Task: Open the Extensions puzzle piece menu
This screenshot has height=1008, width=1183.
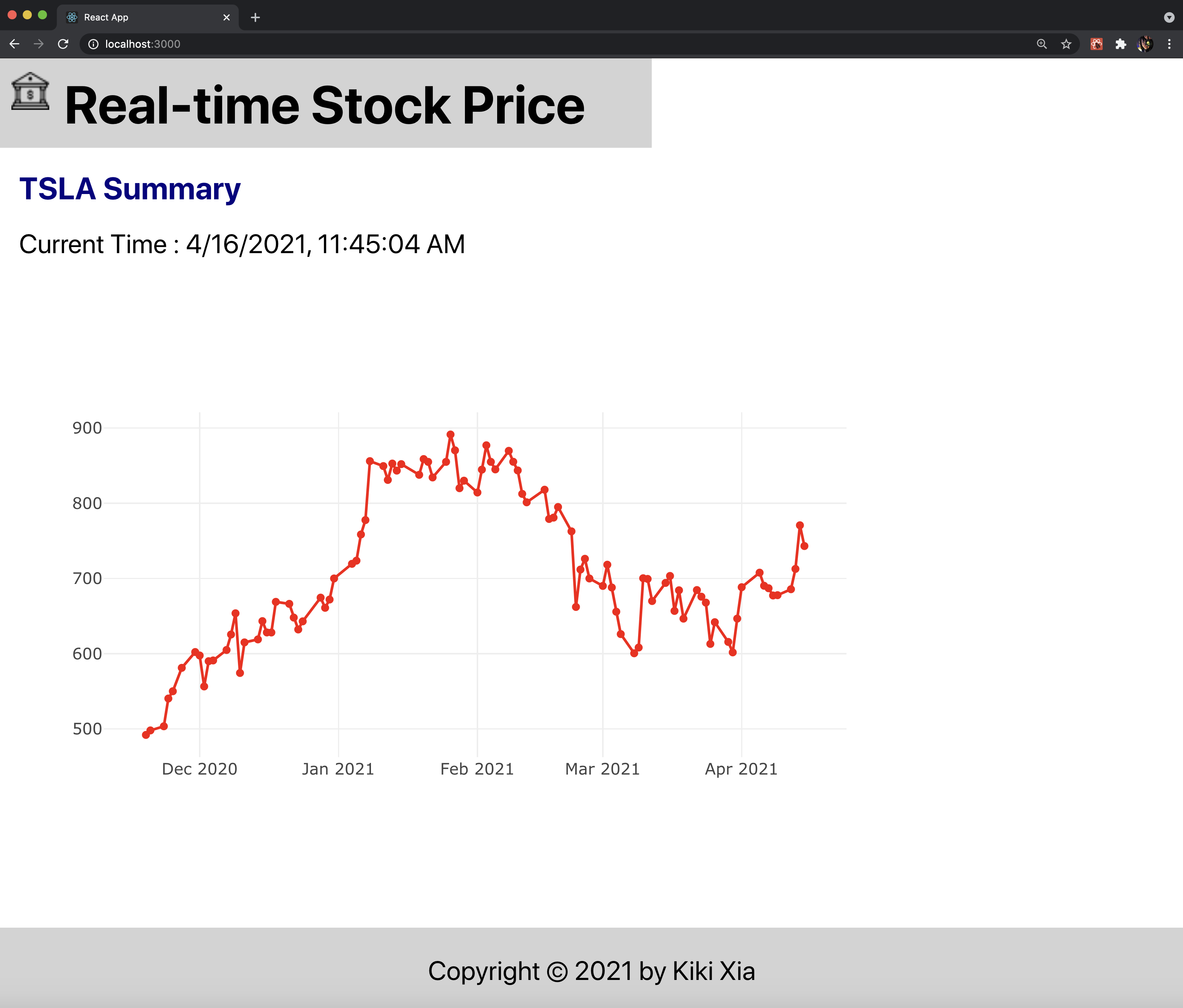Action: 1120,44
